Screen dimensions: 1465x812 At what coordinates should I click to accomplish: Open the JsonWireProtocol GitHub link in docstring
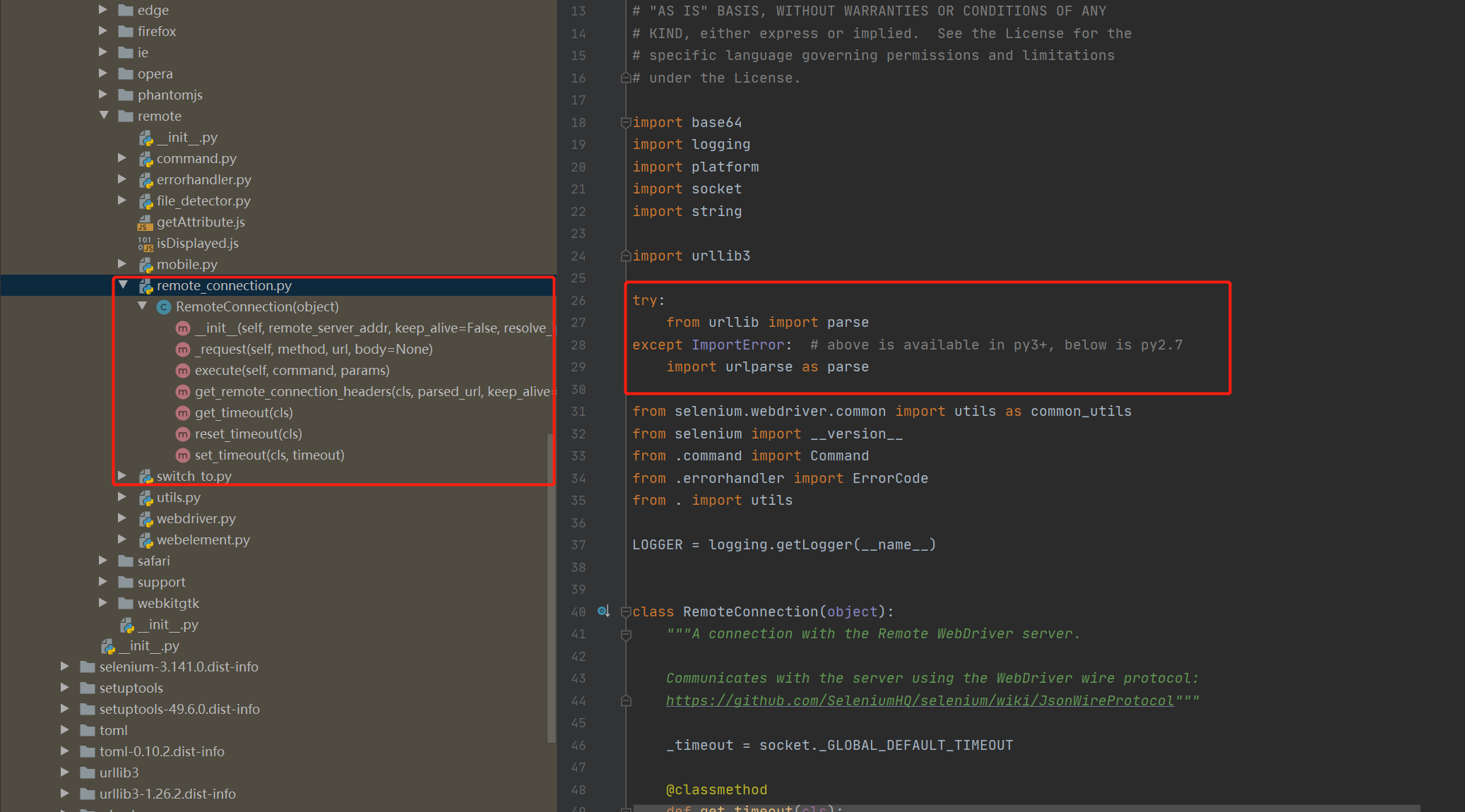point(919,700)
